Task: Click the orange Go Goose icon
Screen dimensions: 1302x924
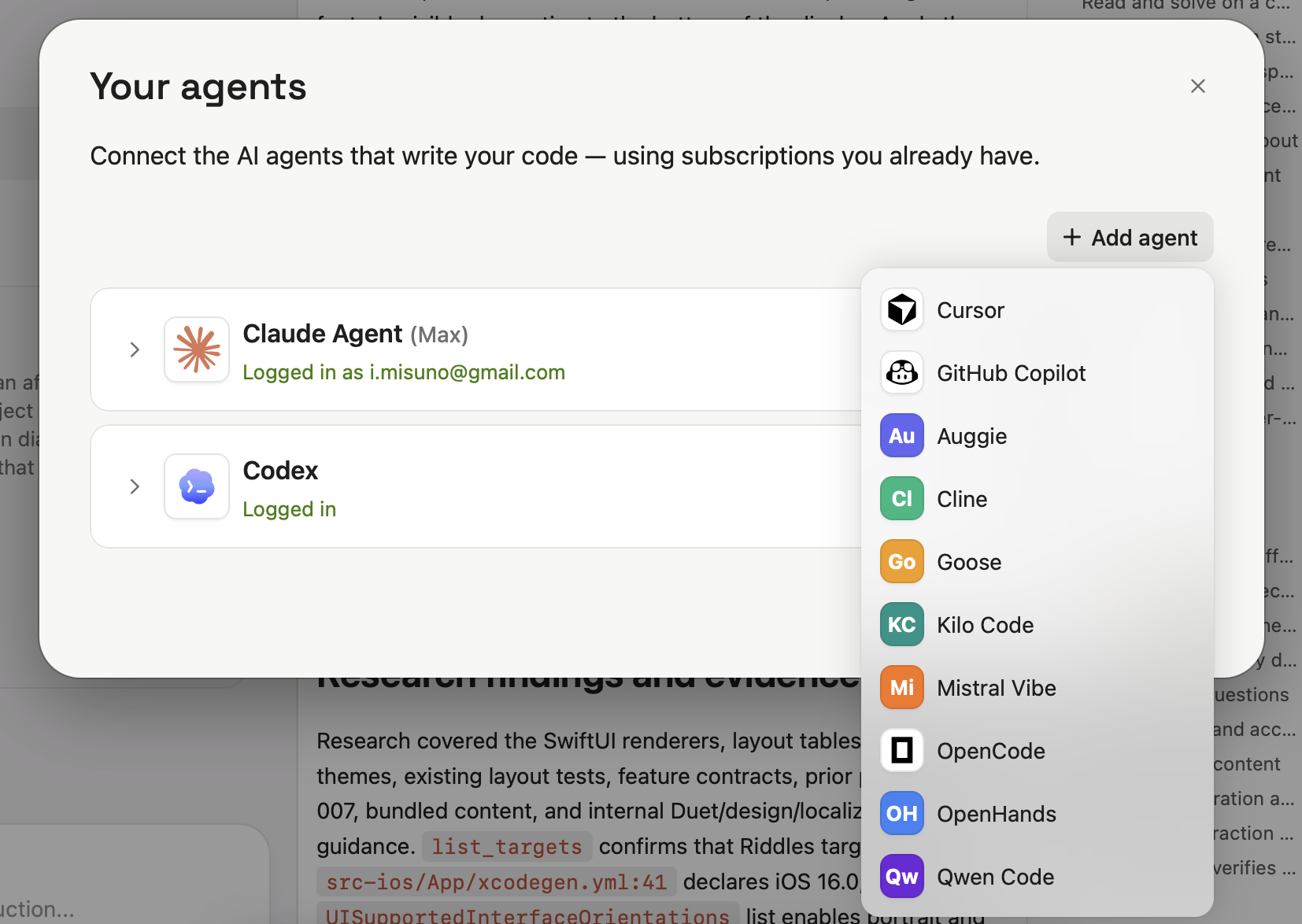Action: click(x=901, y=562)
